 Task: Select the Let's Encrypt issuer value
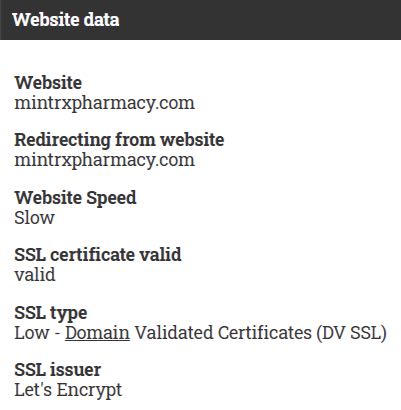click(x=68, y=390)
